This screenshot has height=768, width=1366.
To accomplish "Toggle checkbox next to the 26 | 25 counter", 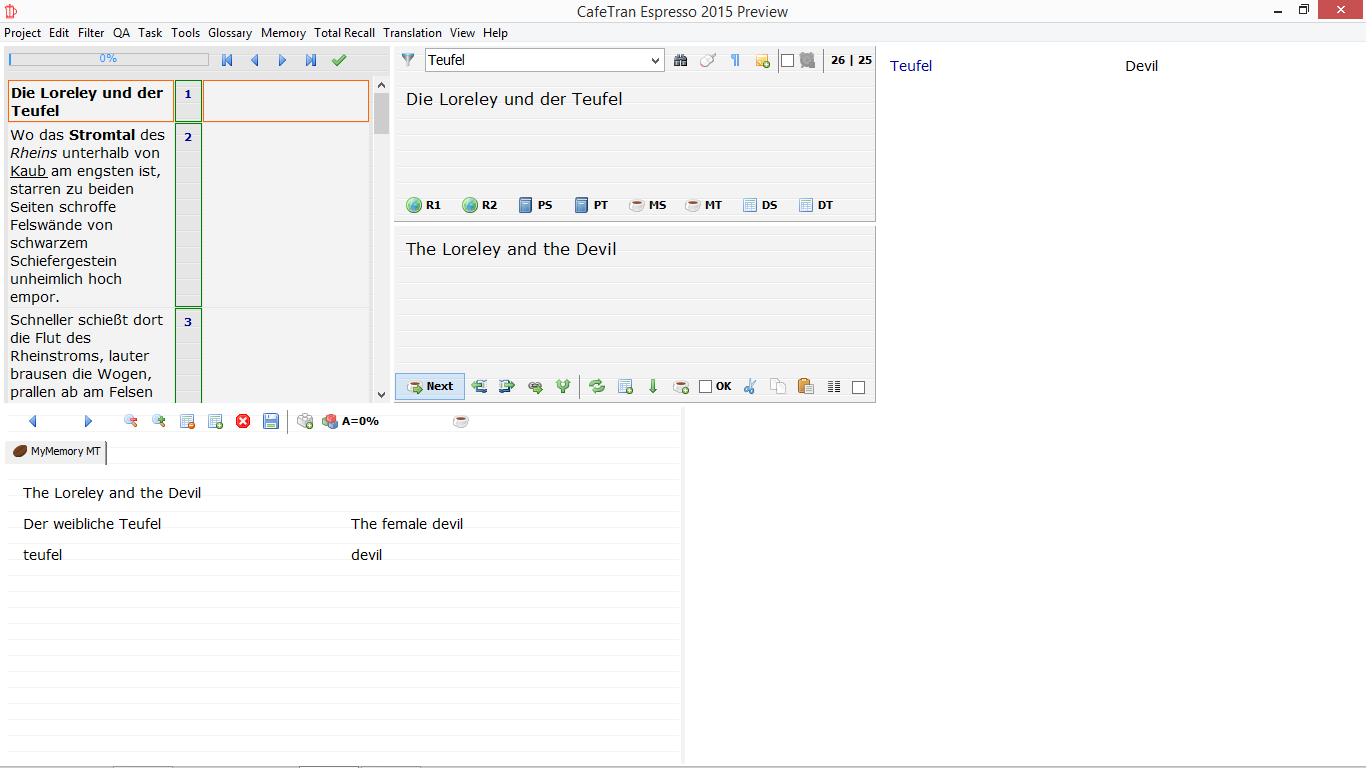I will point(787,60).
